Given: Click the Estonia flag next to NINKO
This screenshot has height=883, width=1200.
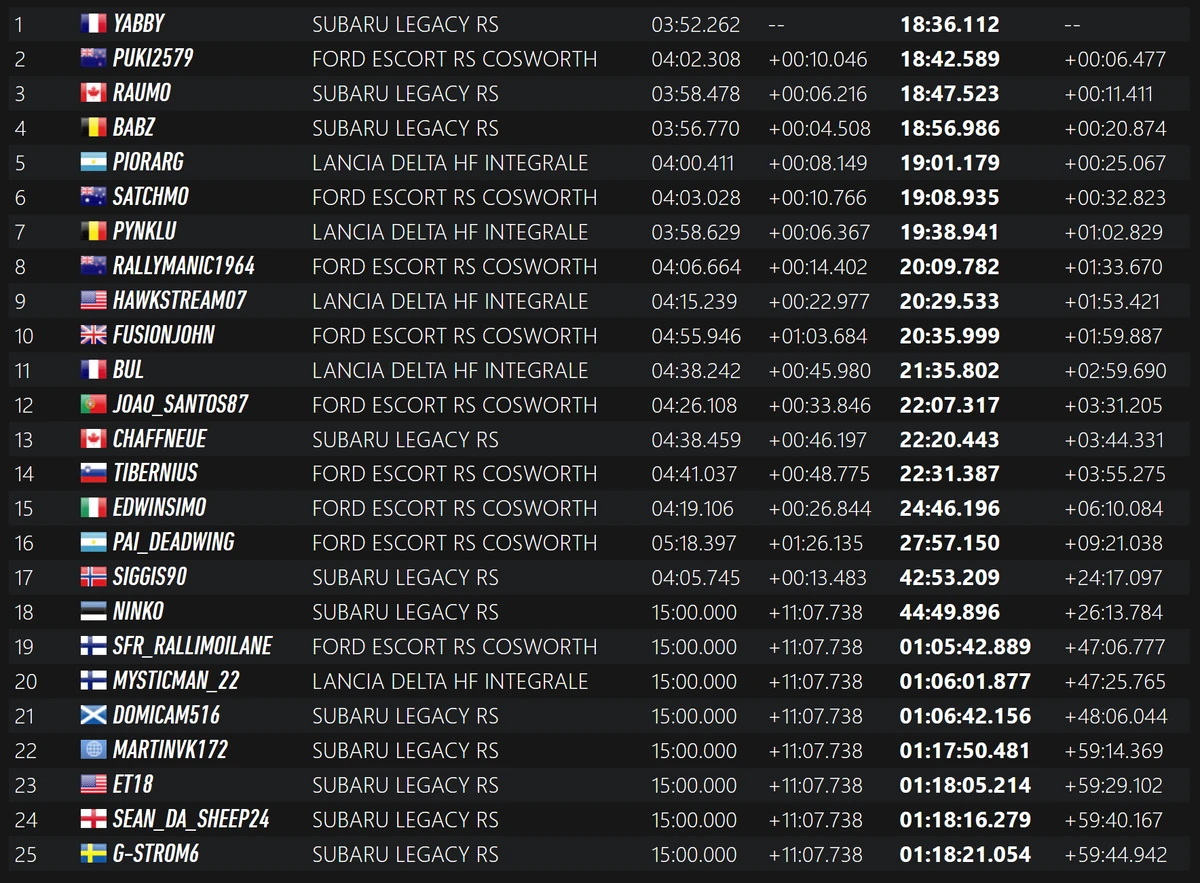Looking at the screenshot, I should [x=93, y=612].
